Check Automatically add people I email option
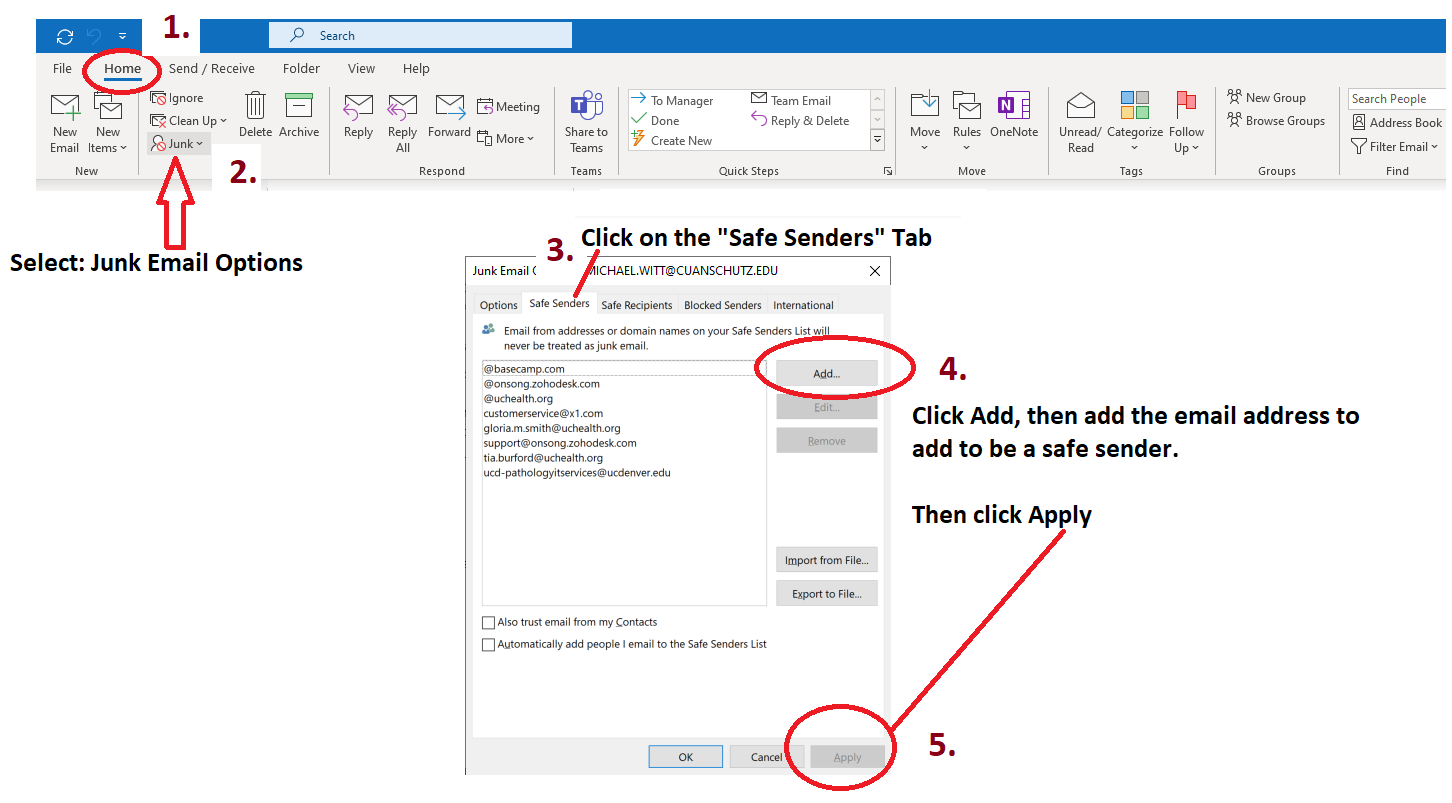The height and width of the screenshot is (803, 1452). (489, 645)
